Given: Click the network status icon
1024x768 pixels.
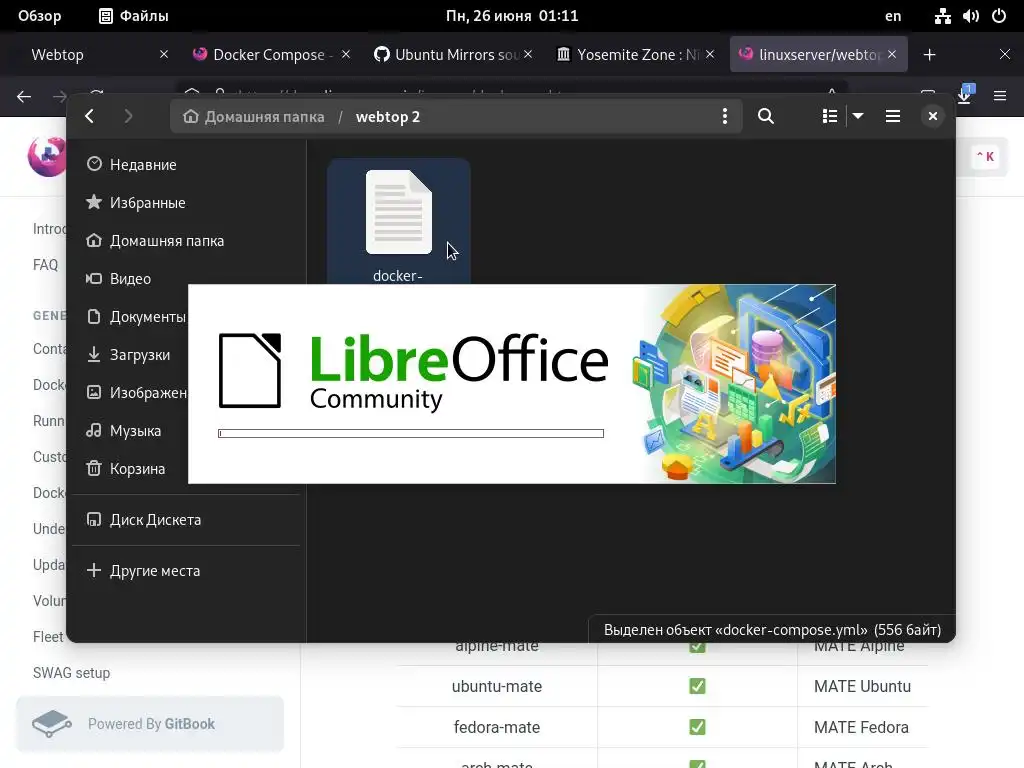Looking at the screenshot, I should point(942,16).
